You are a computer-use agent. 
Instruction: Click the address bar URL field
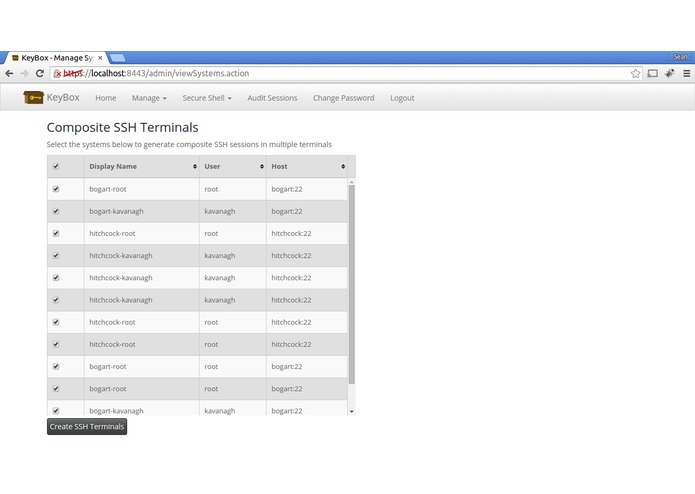point(346,74)
